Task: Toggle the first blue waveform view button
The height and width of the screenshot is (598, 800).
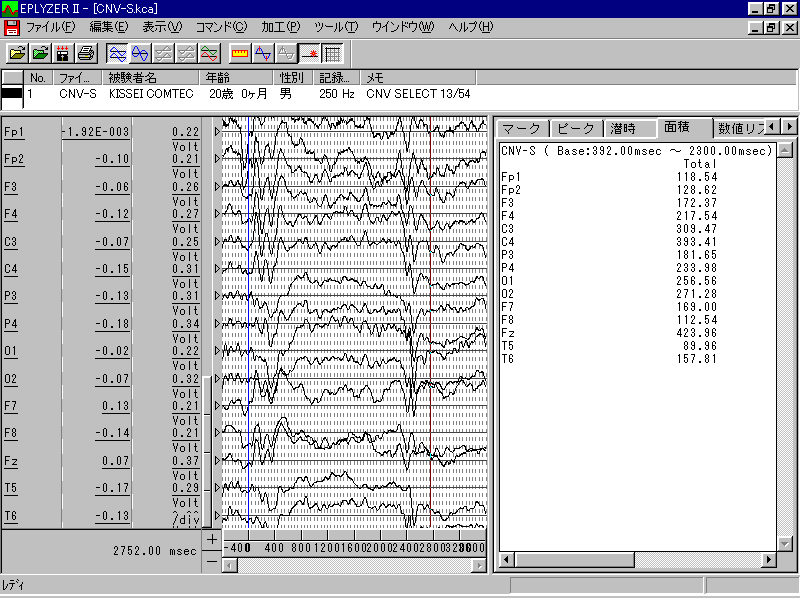Action: pyautogui.click(x=117, y=53)
